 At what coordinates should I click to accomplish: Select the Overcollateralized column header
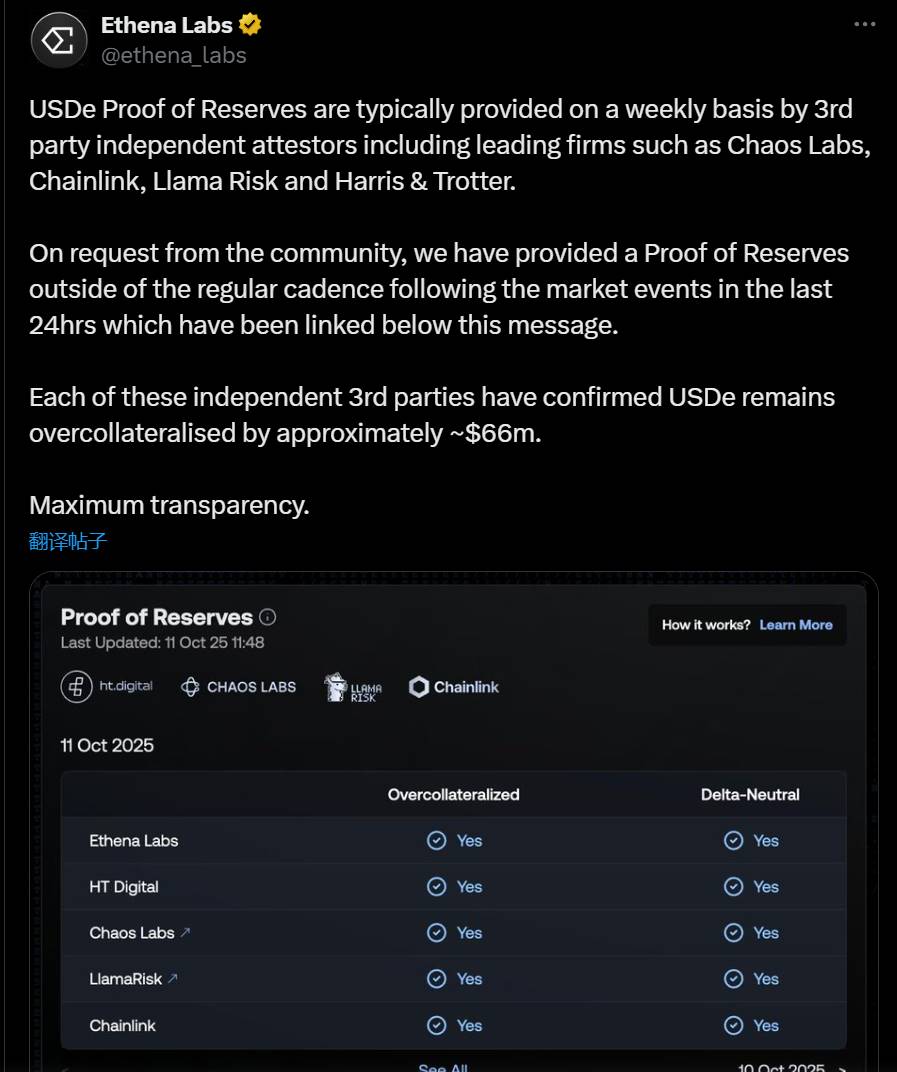[454, 795]
